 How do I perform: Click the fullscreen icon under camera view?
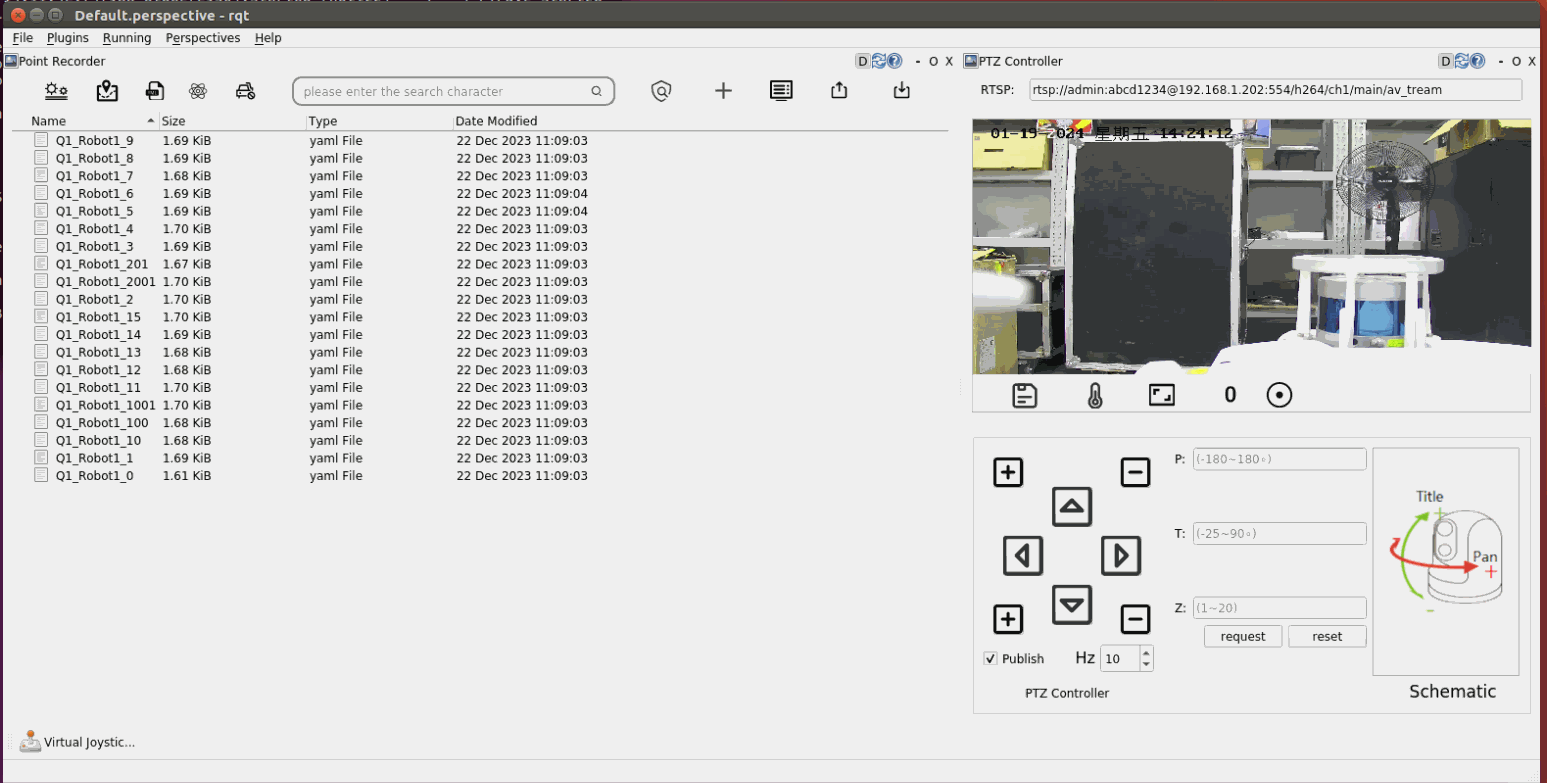click(x=1161, y=395)
